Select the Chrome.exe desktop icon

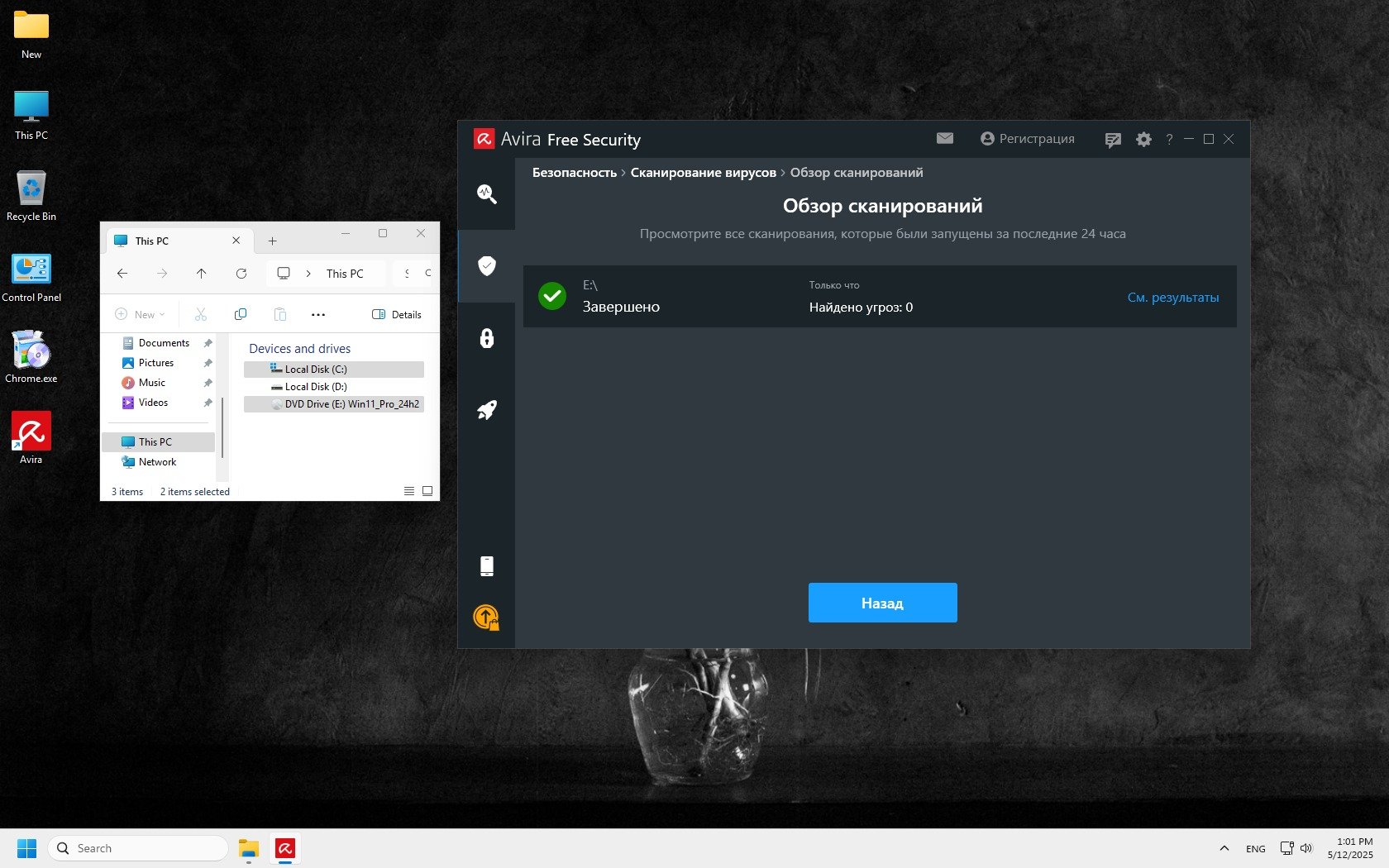click(x=31, y=359)
